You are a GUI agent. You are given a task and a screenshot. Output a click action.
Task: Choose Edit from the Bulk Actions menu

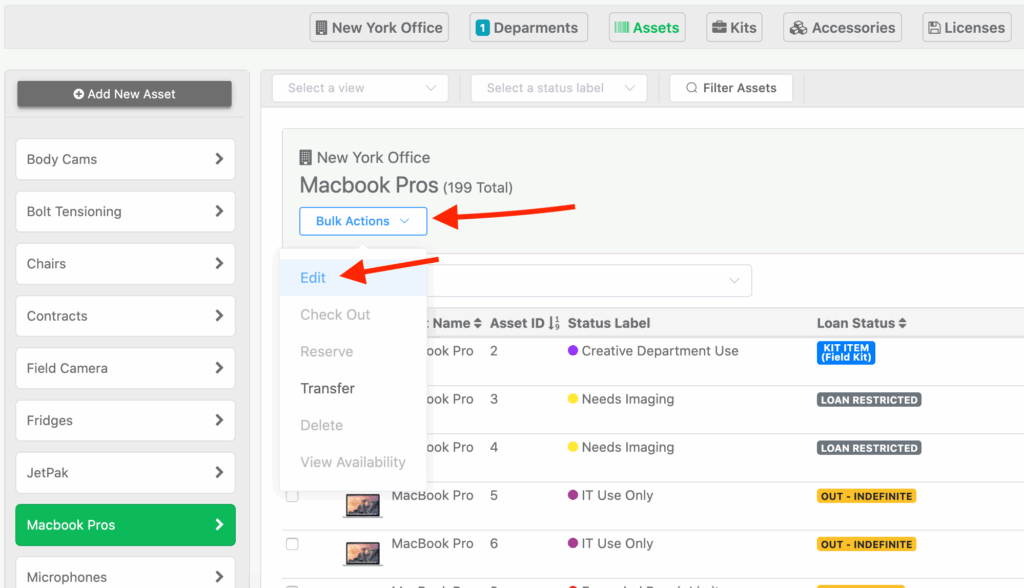[313, 277]
